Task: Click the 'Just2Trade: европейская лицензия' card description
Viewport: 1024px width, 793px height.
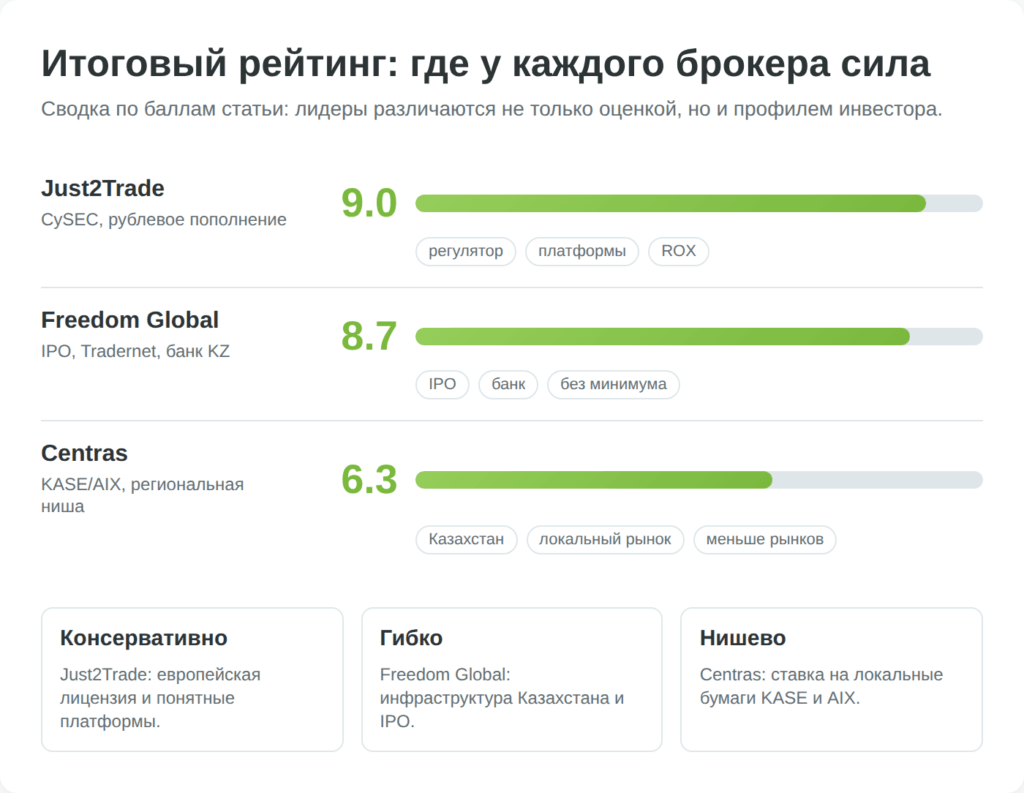Action: (x=160, y=698)
